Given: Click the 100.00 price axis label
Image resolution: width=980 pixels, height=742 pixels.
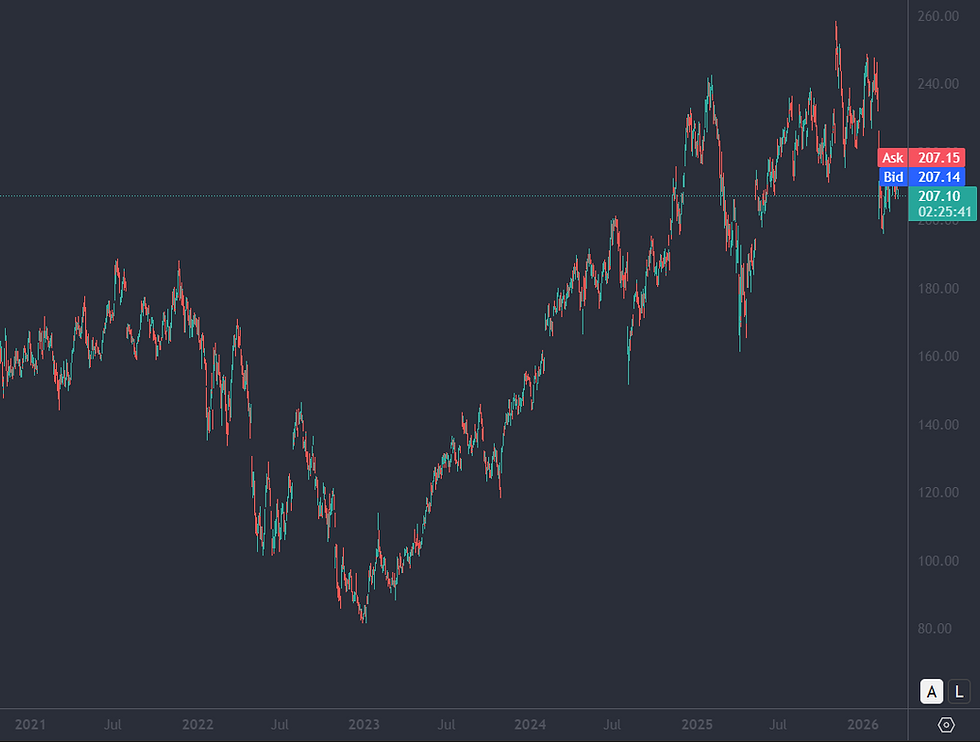Looking at the screenshot, I should [938, 561].
